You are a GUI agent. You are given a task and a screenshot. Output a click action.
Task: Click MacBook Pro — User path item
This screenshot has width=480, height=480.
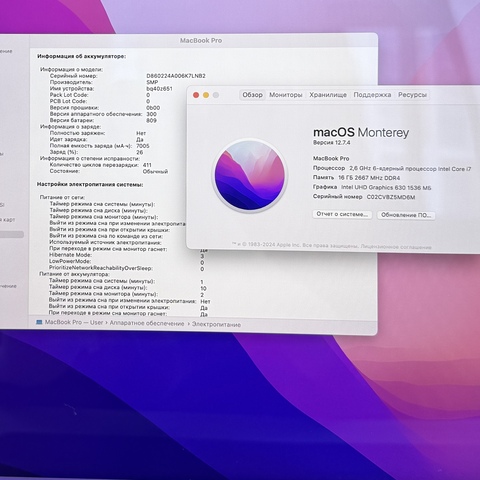click(x=74, y=322)
